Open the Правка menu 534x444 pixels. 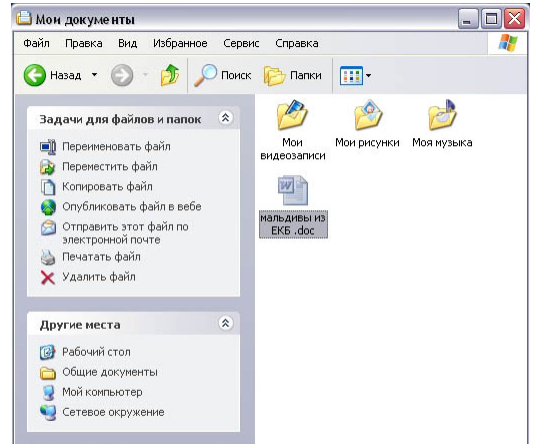83,43
